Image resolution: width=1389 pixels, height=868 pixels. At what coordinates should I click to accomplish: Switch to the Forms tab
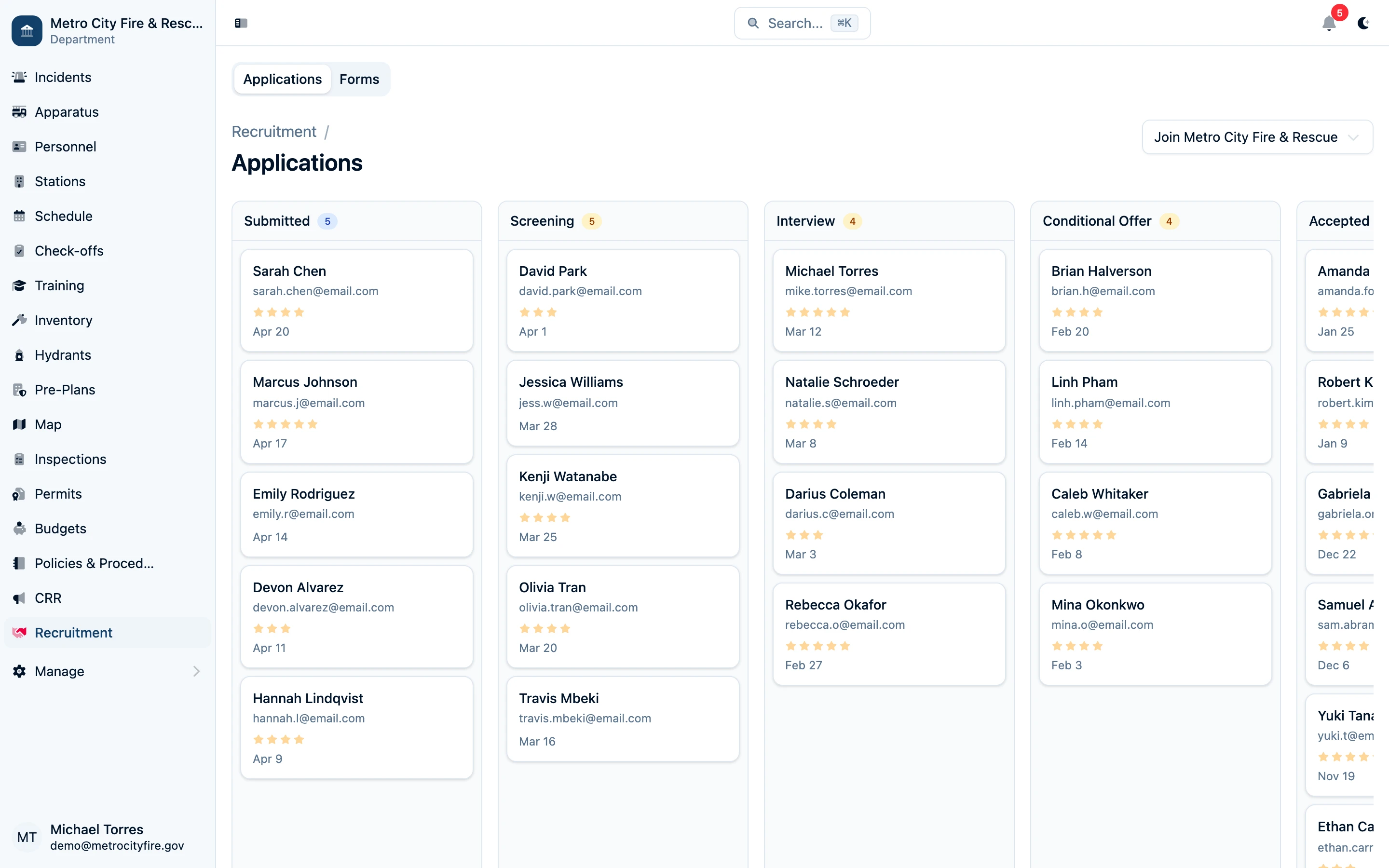pyautogui.click(x=359, y=79)
